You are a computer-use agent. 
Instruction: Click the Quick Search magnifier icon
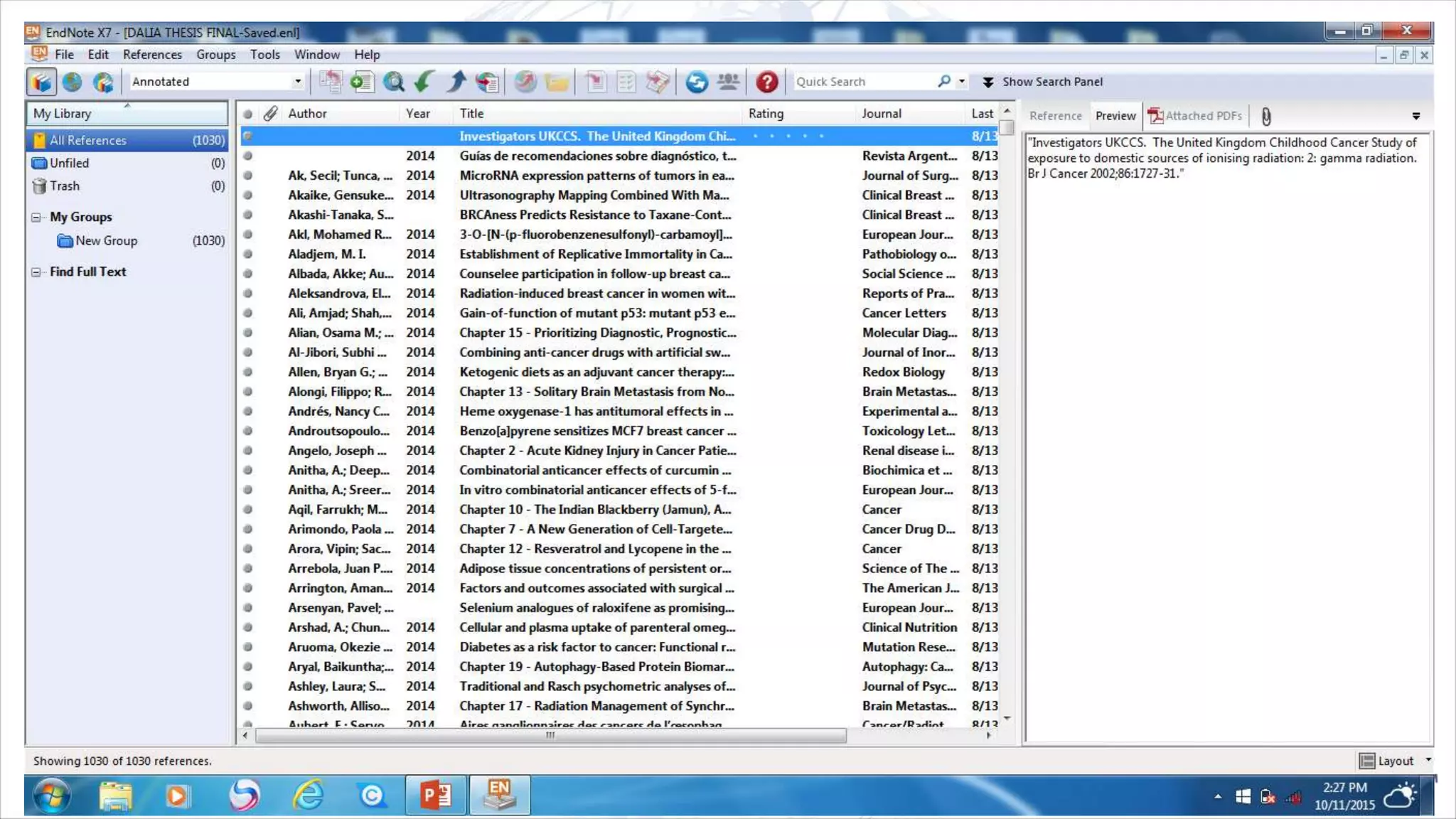[x=944, y=82]
